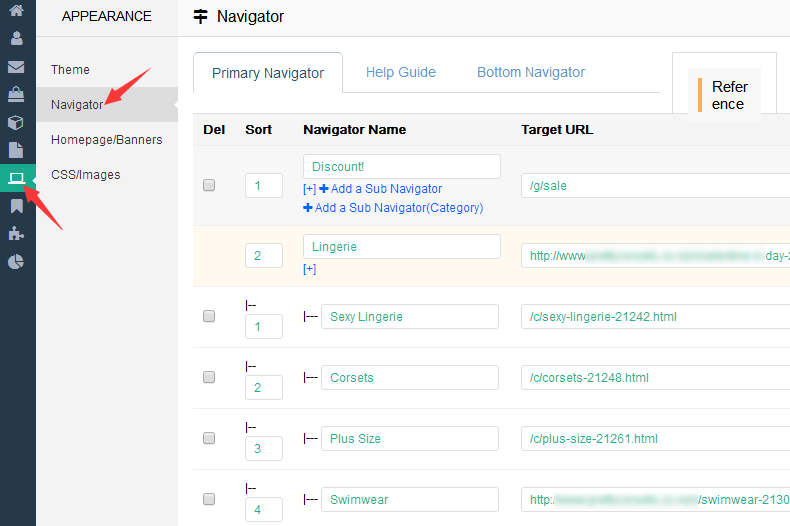Expand the [+] under Lingerie navigator
The height and width of the screenshot is (526, 790).
tap(309, 269)
